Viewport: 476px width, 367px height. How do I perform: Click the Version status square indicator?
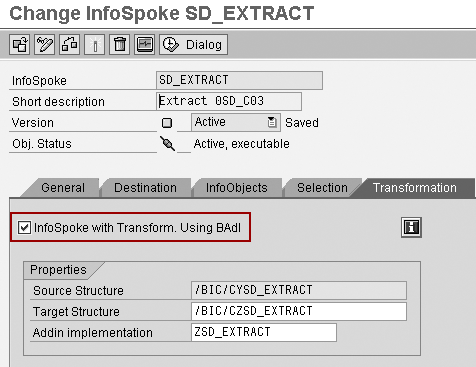(x=167, y=123)
